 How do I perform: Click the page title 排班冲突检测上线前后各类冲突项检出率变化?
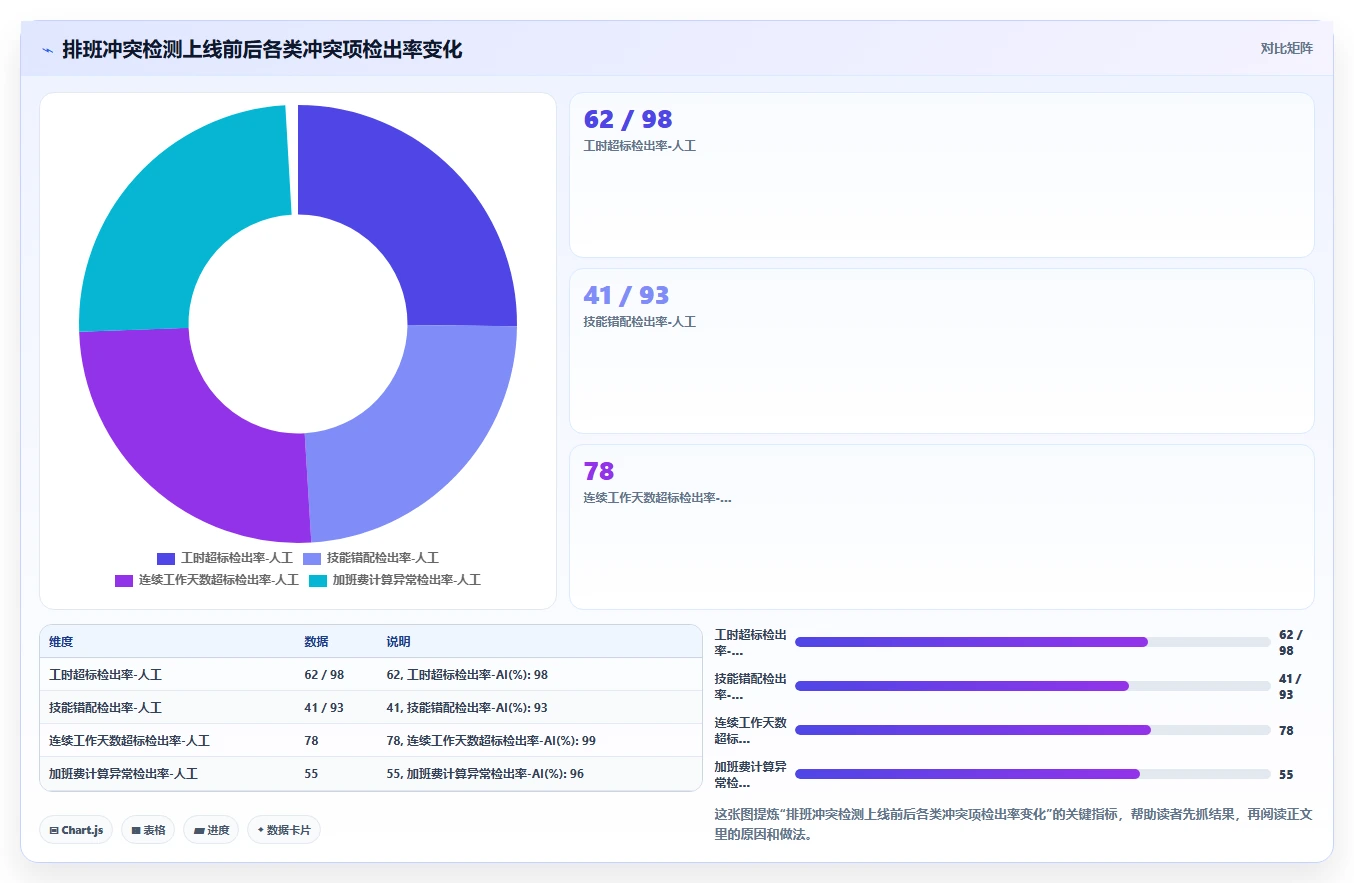pyautogui.click(x=262, y=50)
